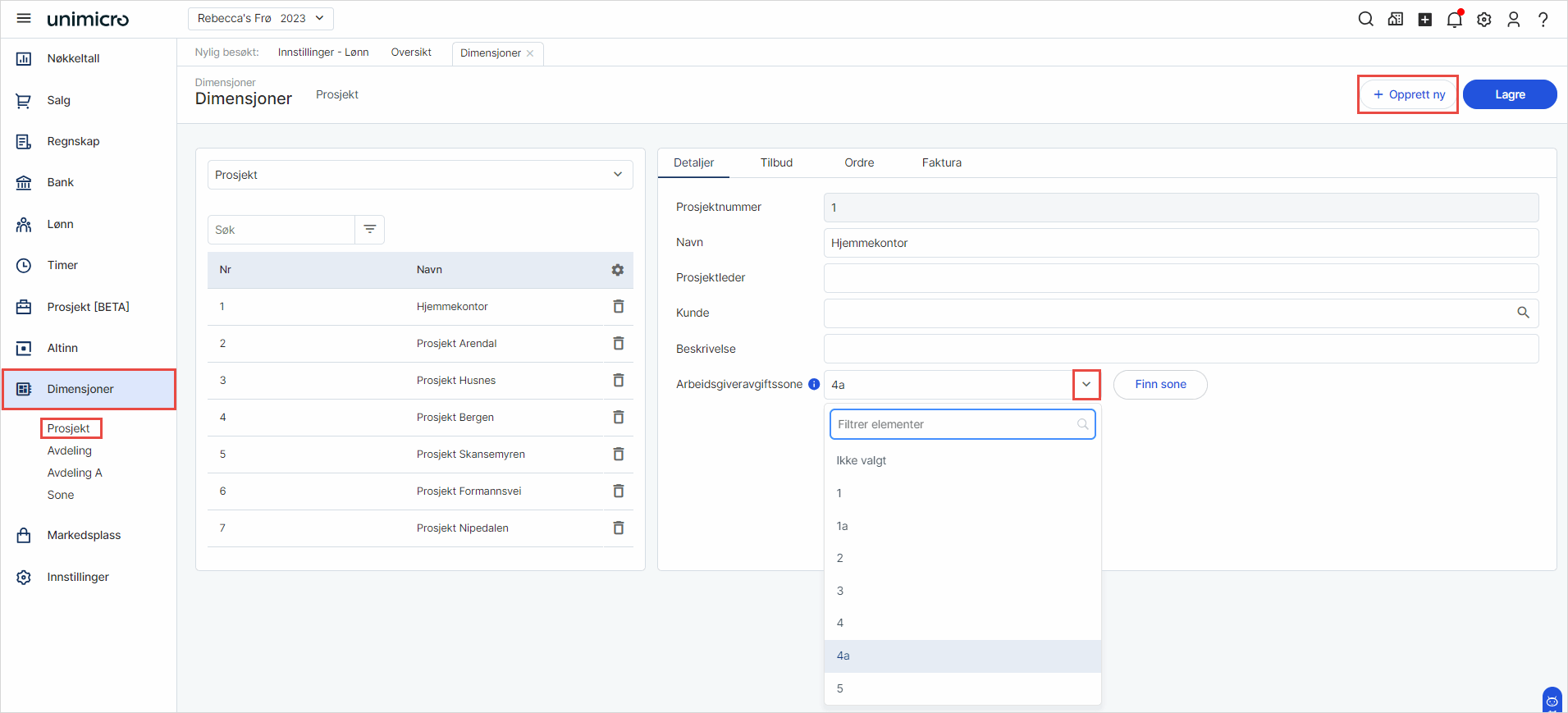
Task: Switch to the Faktura tab
Action: [x=941, y=162]
